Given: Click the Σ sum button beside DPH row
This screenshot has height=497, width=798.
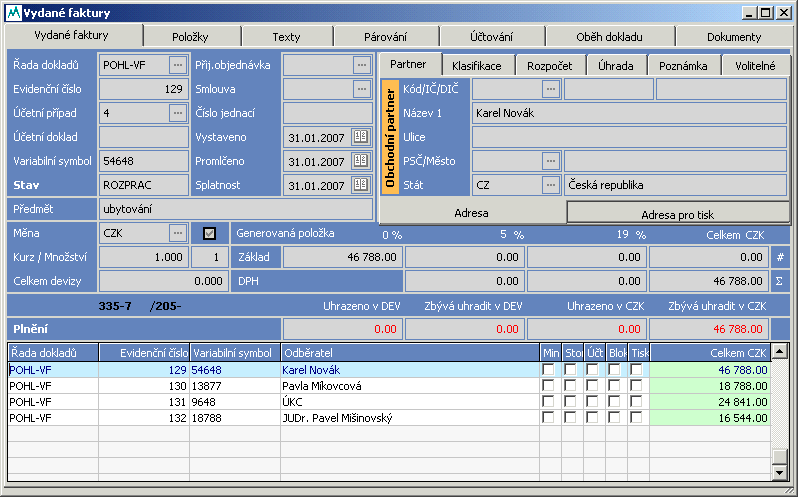Looking at the screenshot, I should (780, 281).
